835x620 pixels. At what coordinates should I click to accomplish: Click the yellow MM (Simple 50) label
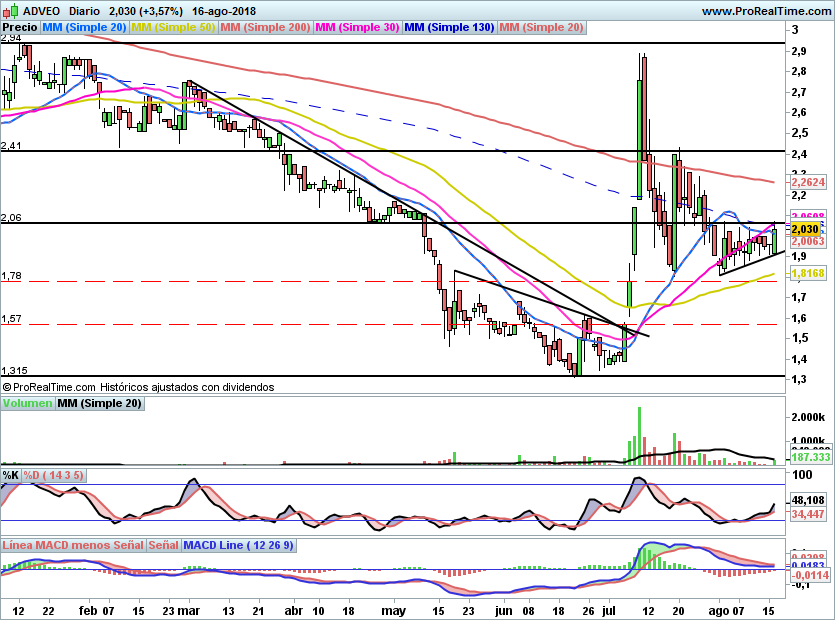point(173,27)
